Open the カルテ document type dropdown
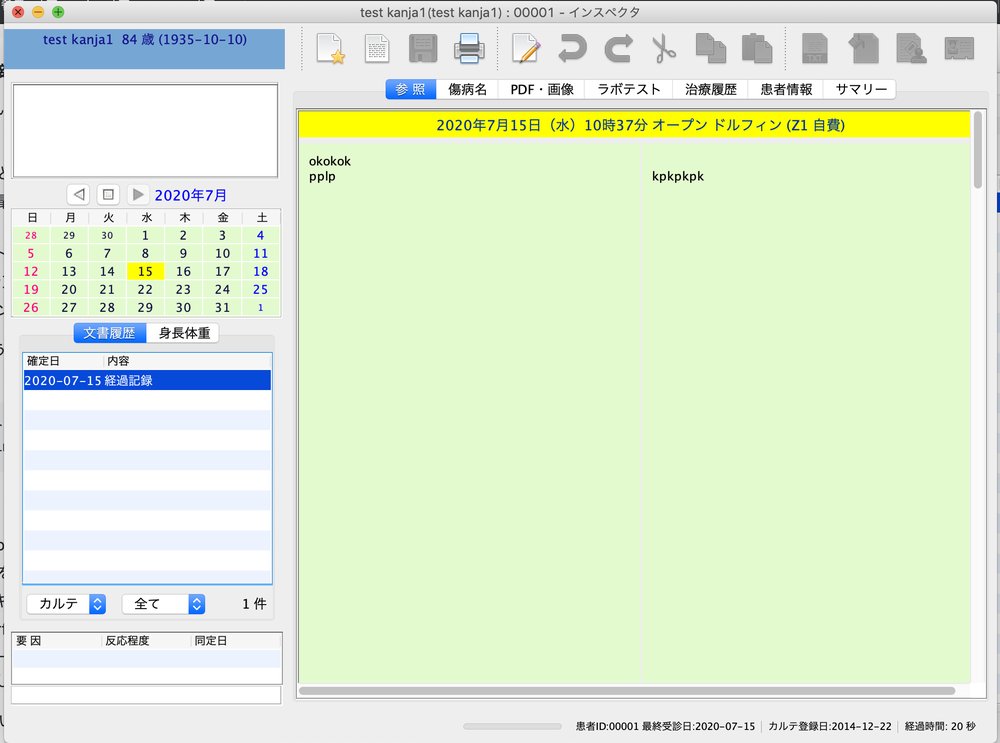Image resolution: width=1000 pixels, height=743 pixels. 66,603
